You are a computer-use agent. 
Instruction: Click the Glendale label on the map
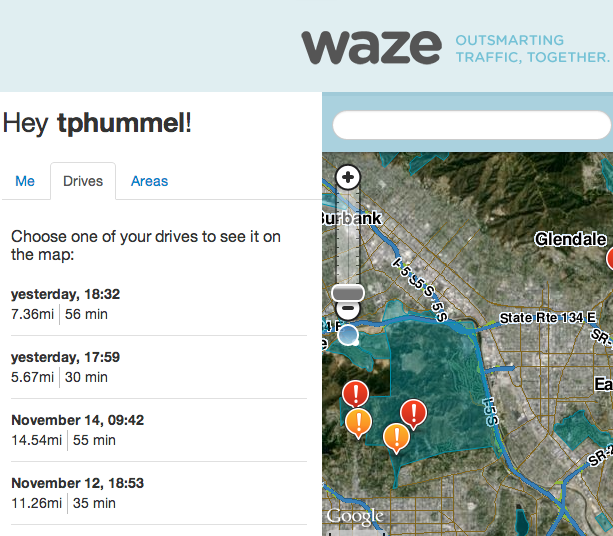(570, 240)
